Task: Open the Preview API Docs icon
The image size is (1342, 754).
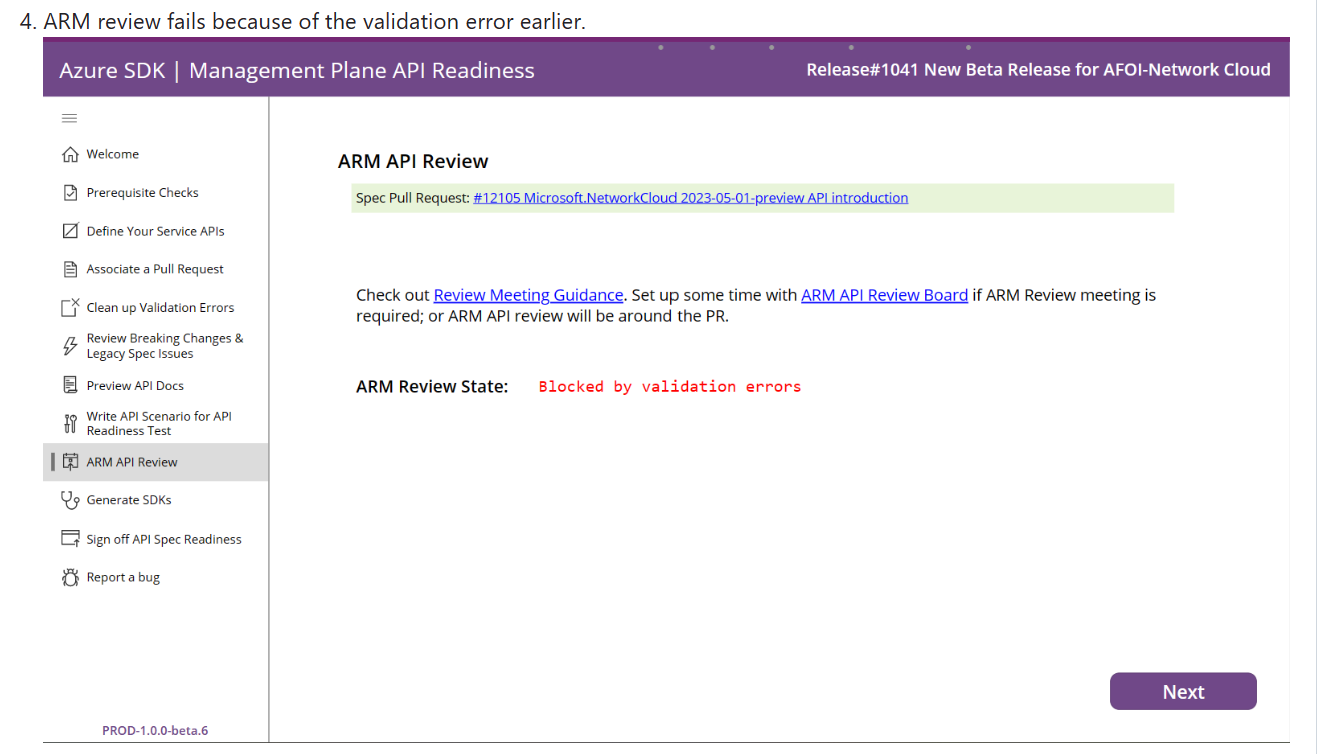Action: pyautogui.click(x=69, y=384)
